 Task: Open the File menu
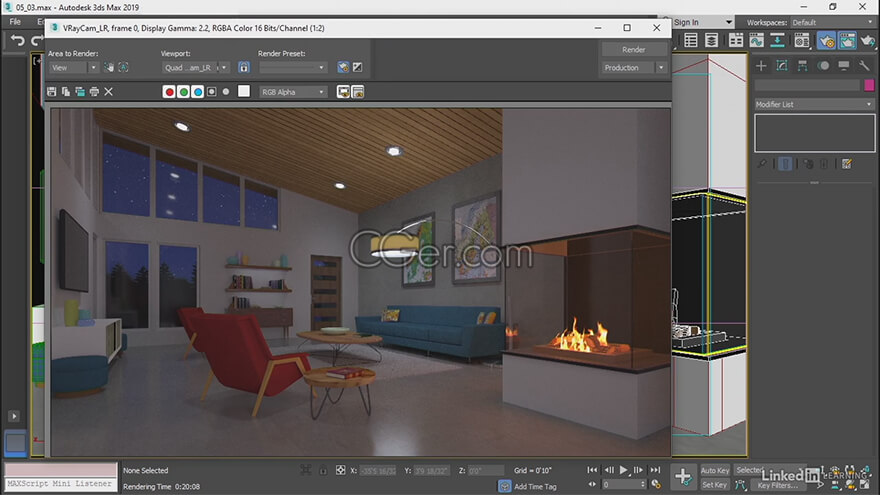pos(15,22)
